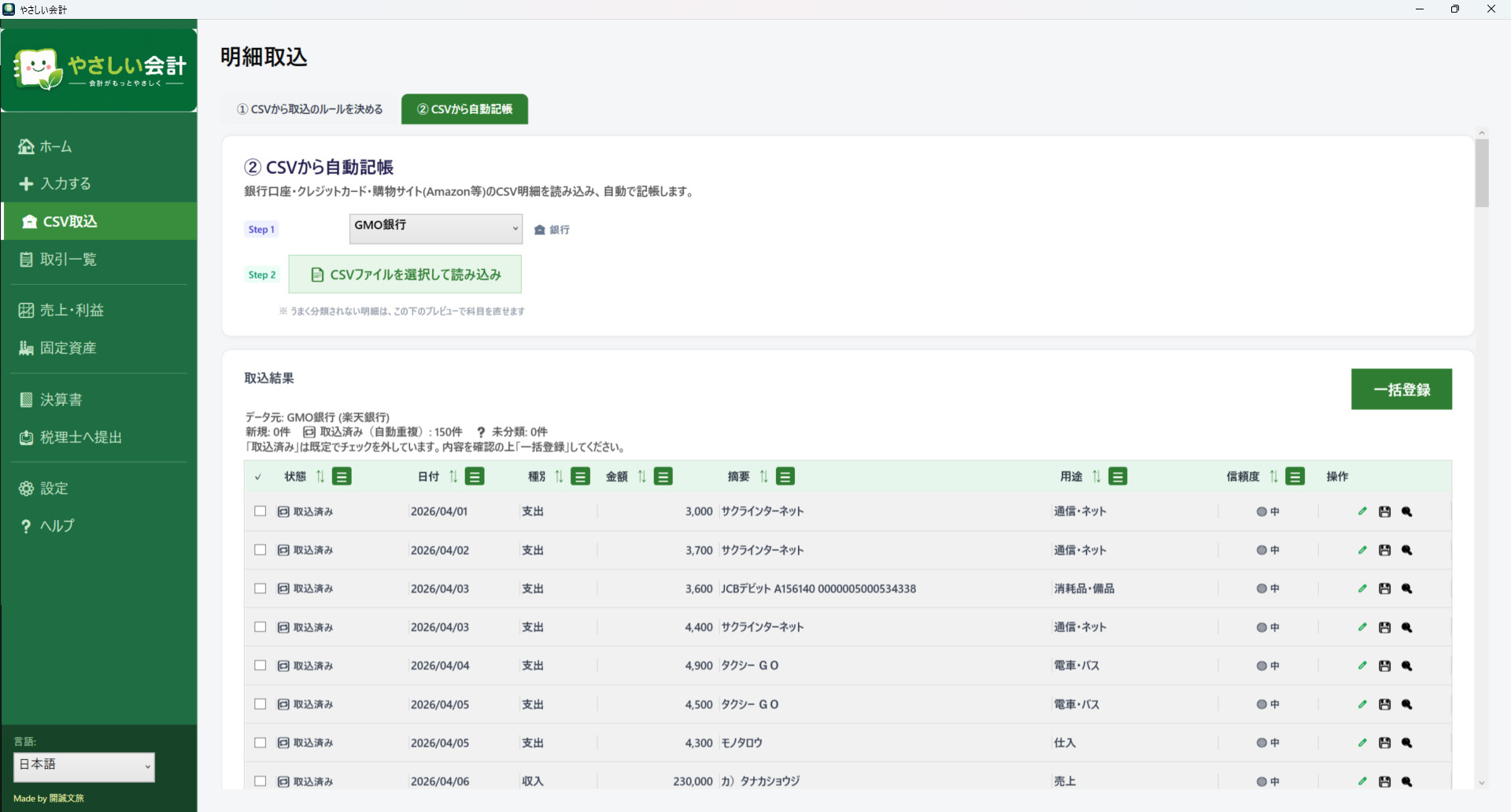Sort by 摘要 using the sort arrows

coord(764,476)
